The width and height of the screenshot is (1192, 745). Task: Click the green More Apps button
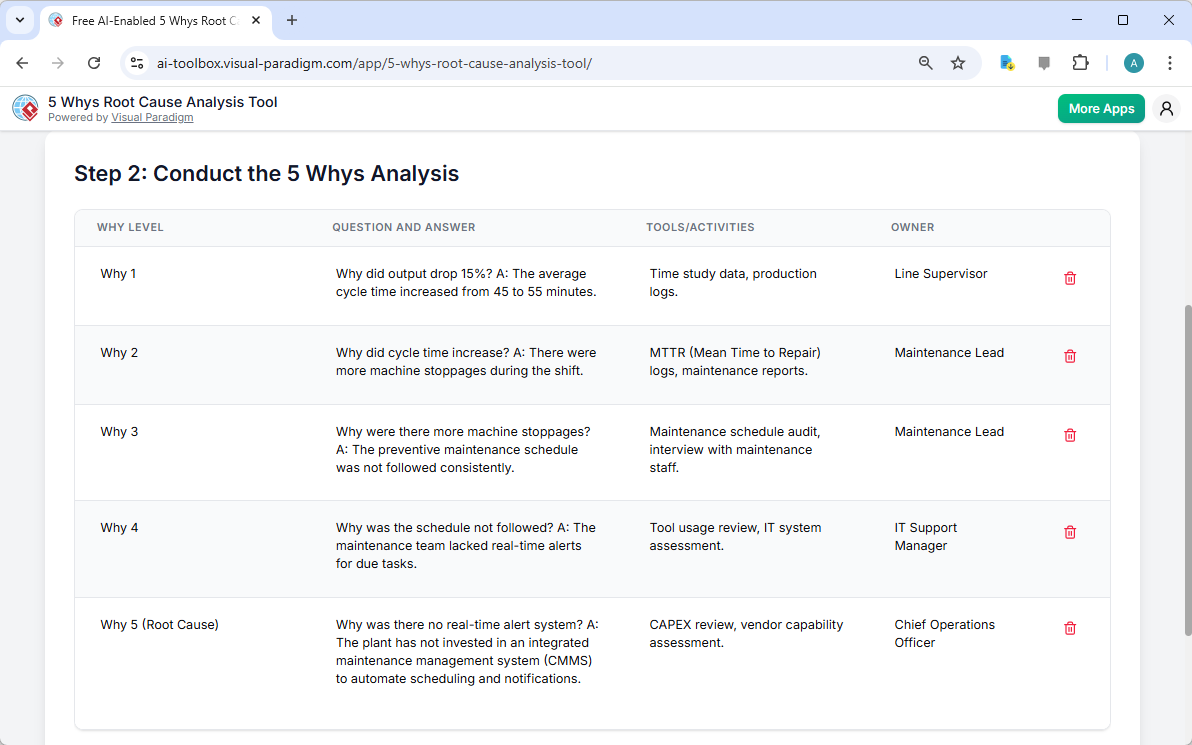coord(1101,108)
